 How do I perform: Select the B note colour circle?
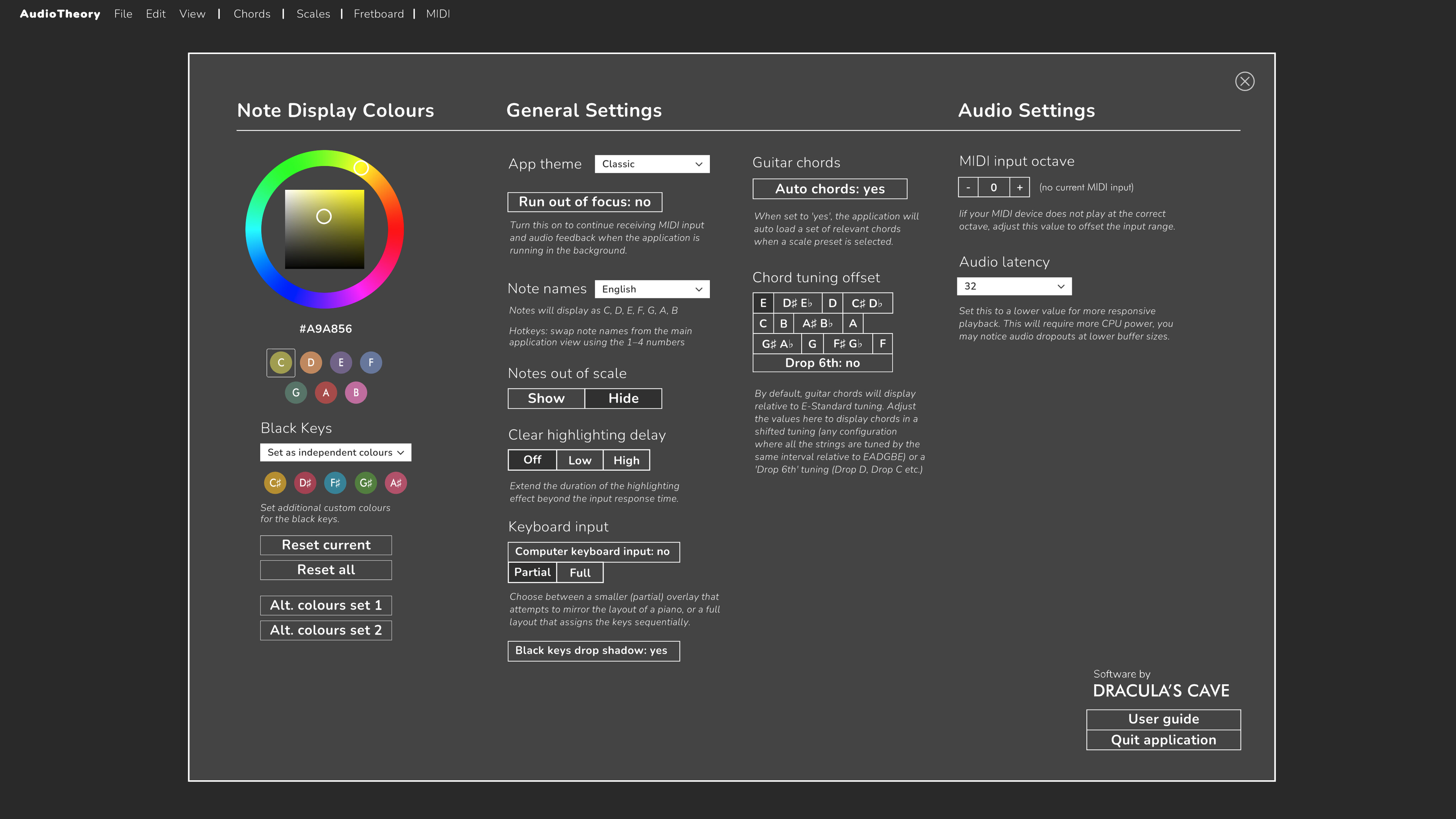click(356, 392)
